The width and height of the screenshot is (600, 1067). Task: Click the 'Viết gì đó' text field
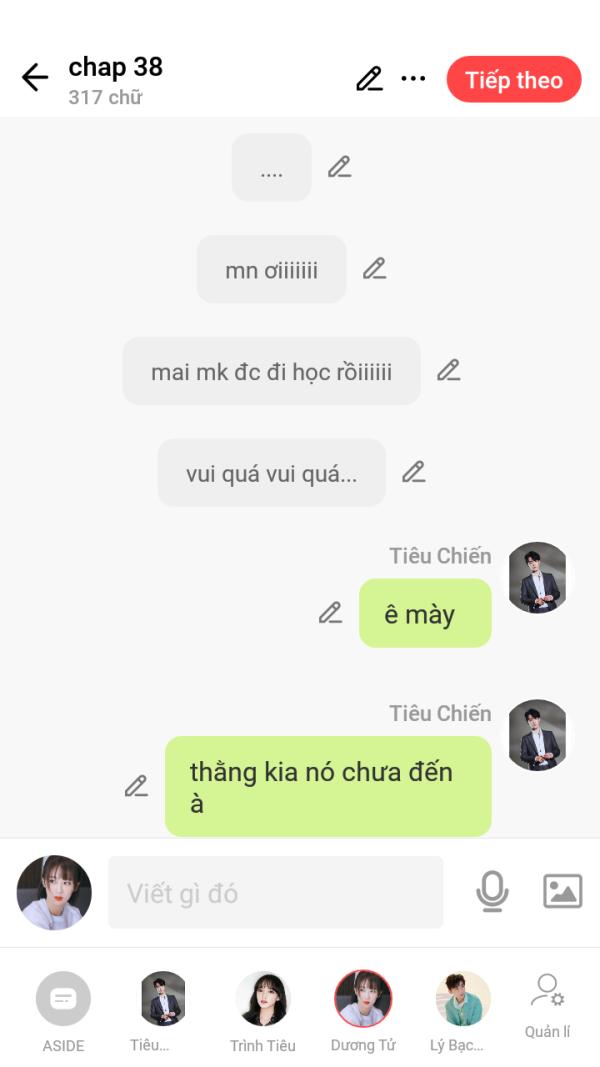[276, 892]
